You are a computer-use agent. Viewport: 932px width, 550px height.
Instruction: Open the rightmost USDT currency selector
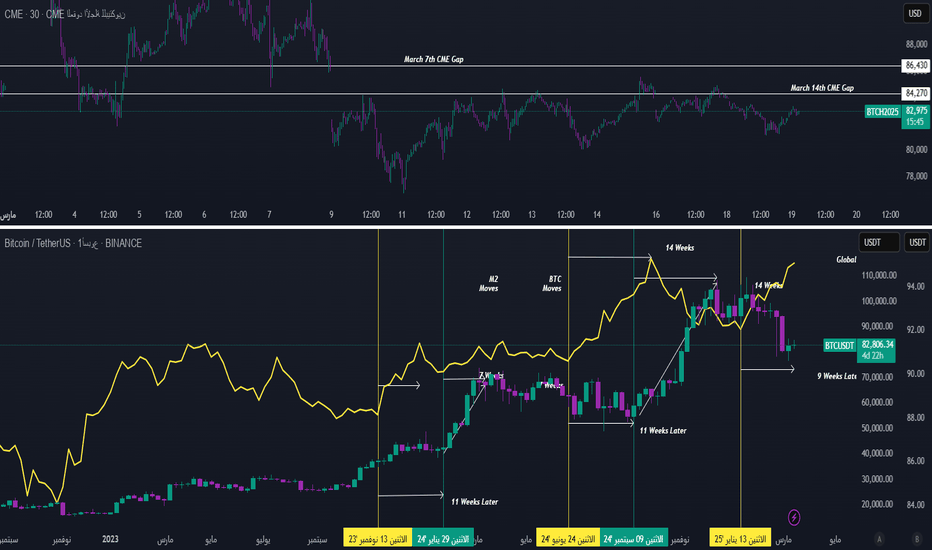point(915,242)
